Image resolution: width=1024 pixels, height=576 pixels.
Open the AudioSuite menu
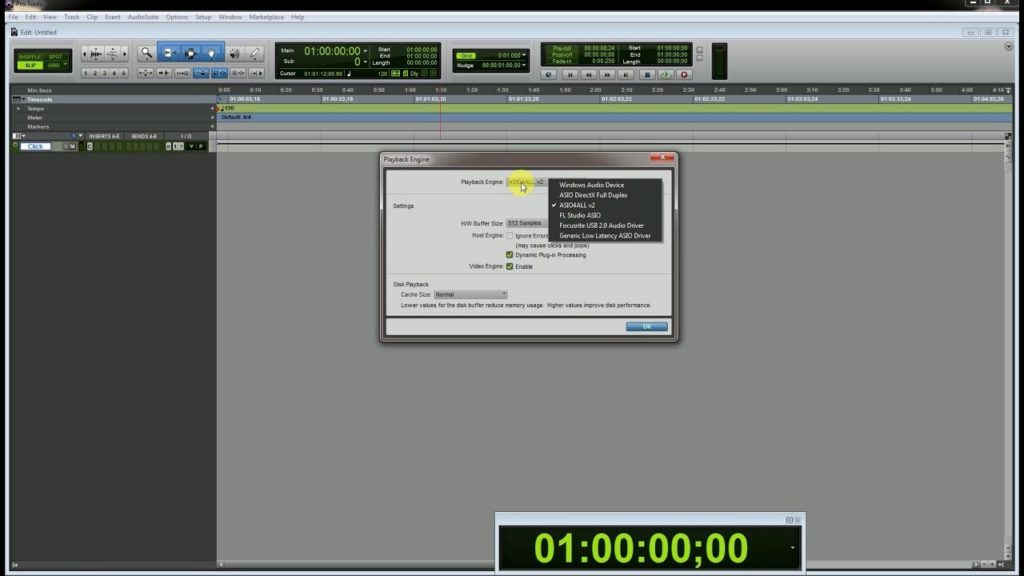pyautogui.click(x=142, y=17)
